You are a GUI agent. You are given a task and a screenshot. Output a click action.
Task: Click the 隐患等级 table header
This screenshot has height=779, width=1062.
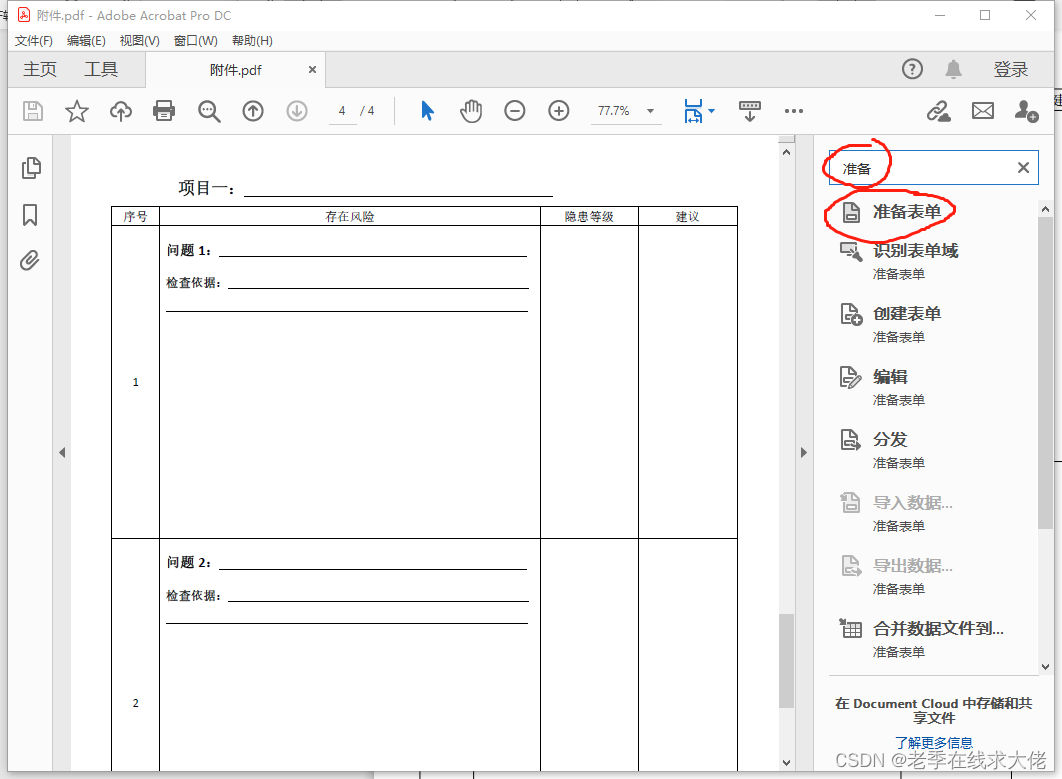click(589, 217)
